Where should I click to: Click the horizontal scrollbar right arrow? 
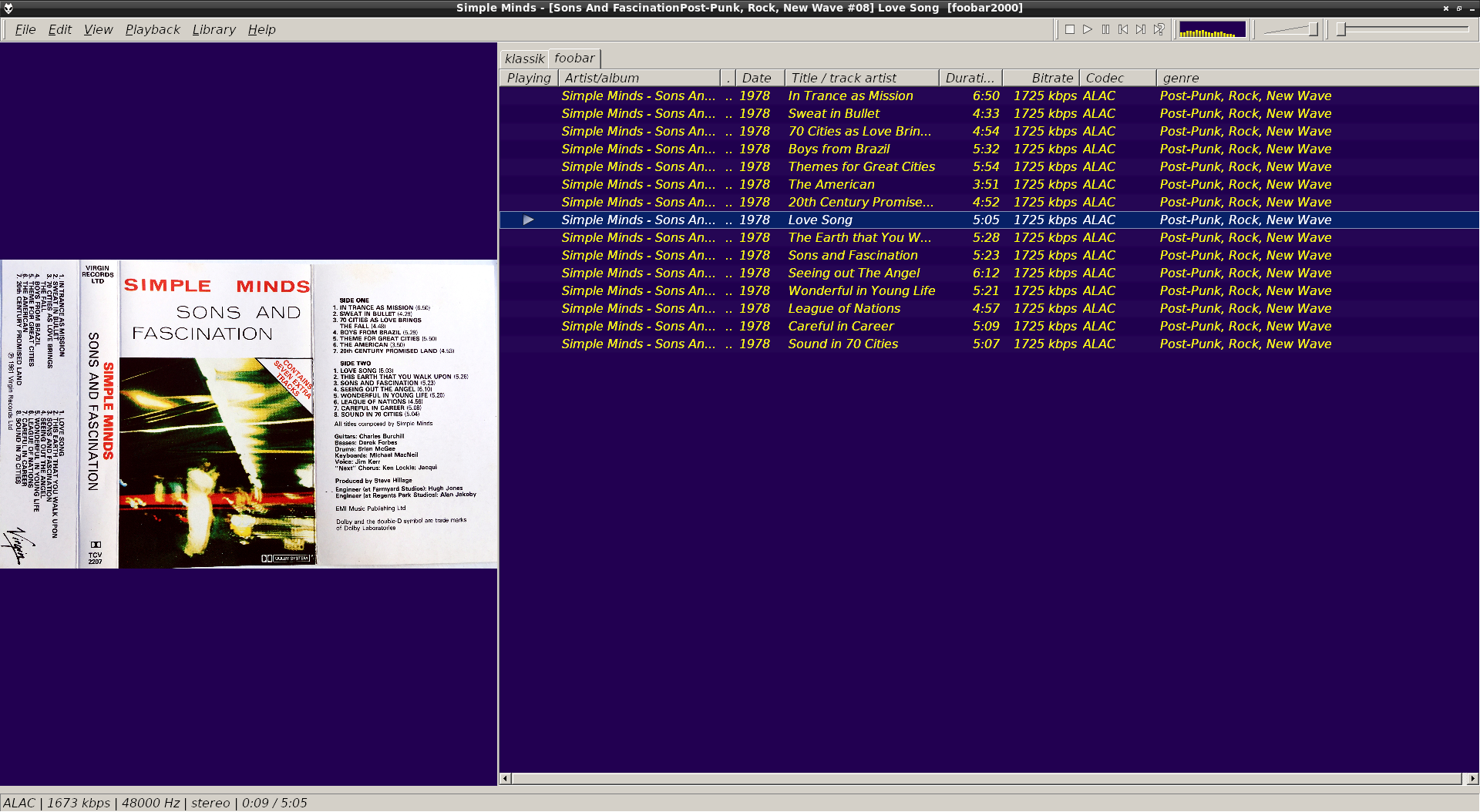click(1472, 778)
